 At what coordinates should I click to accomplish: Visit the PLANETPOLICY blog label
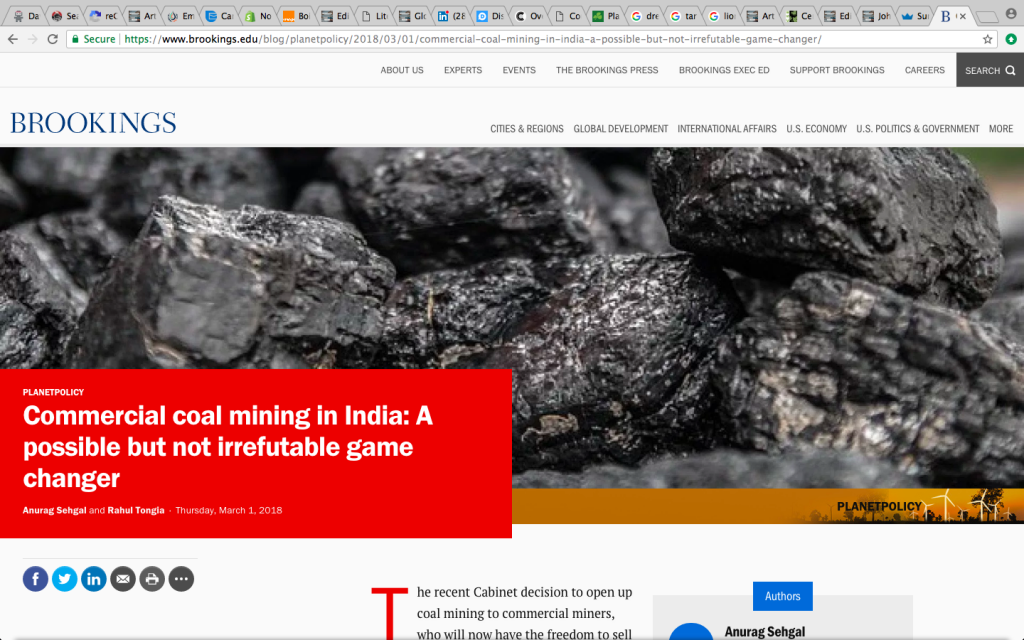tap(53, 392)
